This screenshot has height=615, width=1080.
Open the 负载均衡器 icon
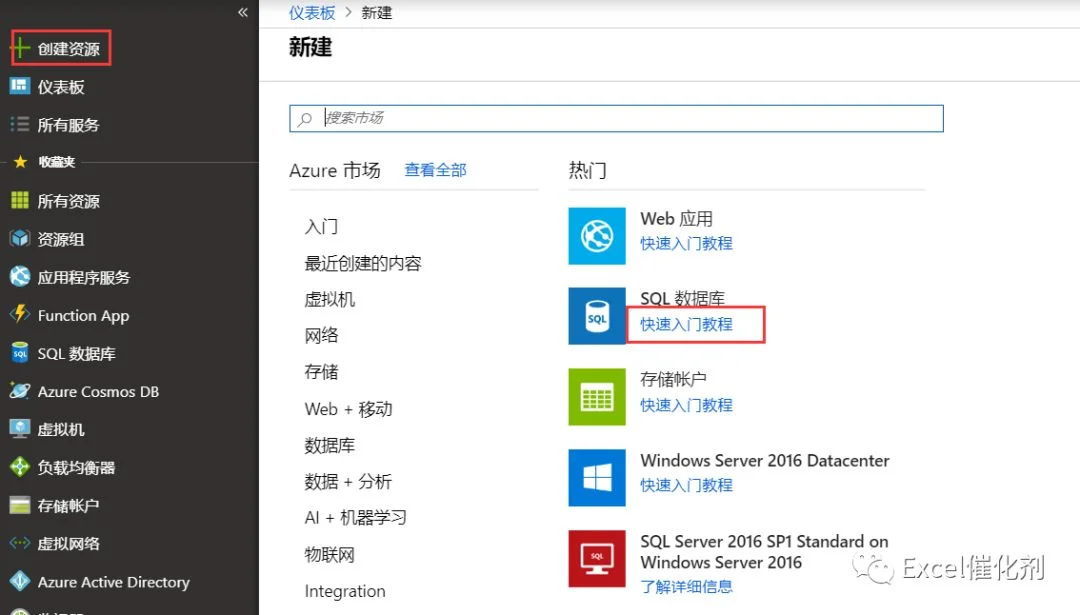20,467
